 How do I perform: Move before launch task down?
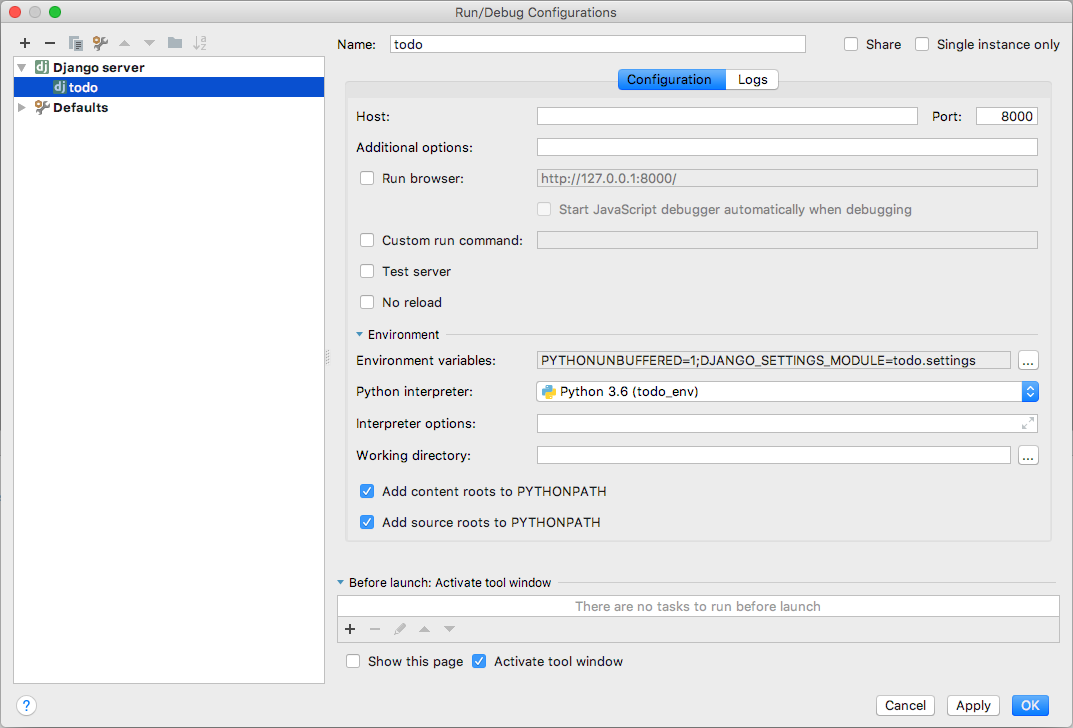449,629
